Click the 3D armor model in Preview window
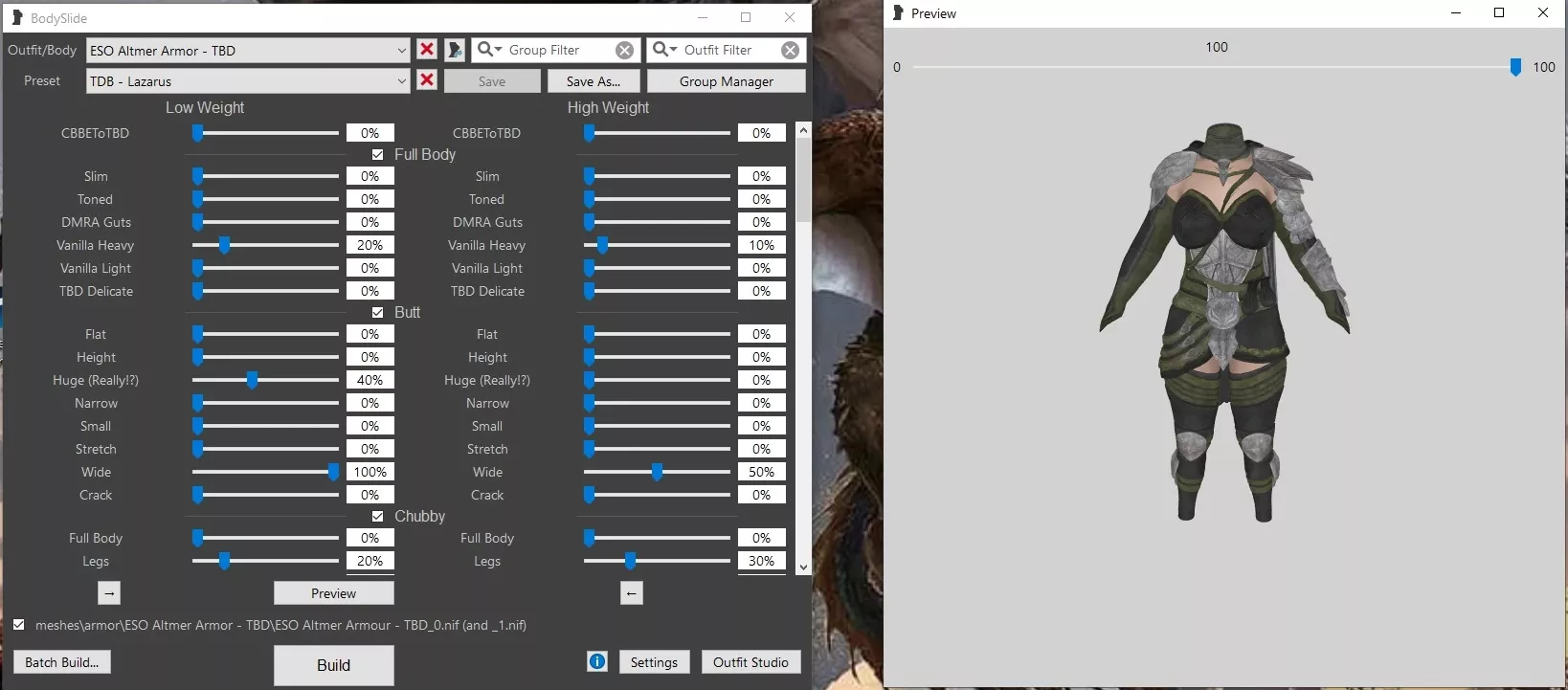 pos(1224,323)
